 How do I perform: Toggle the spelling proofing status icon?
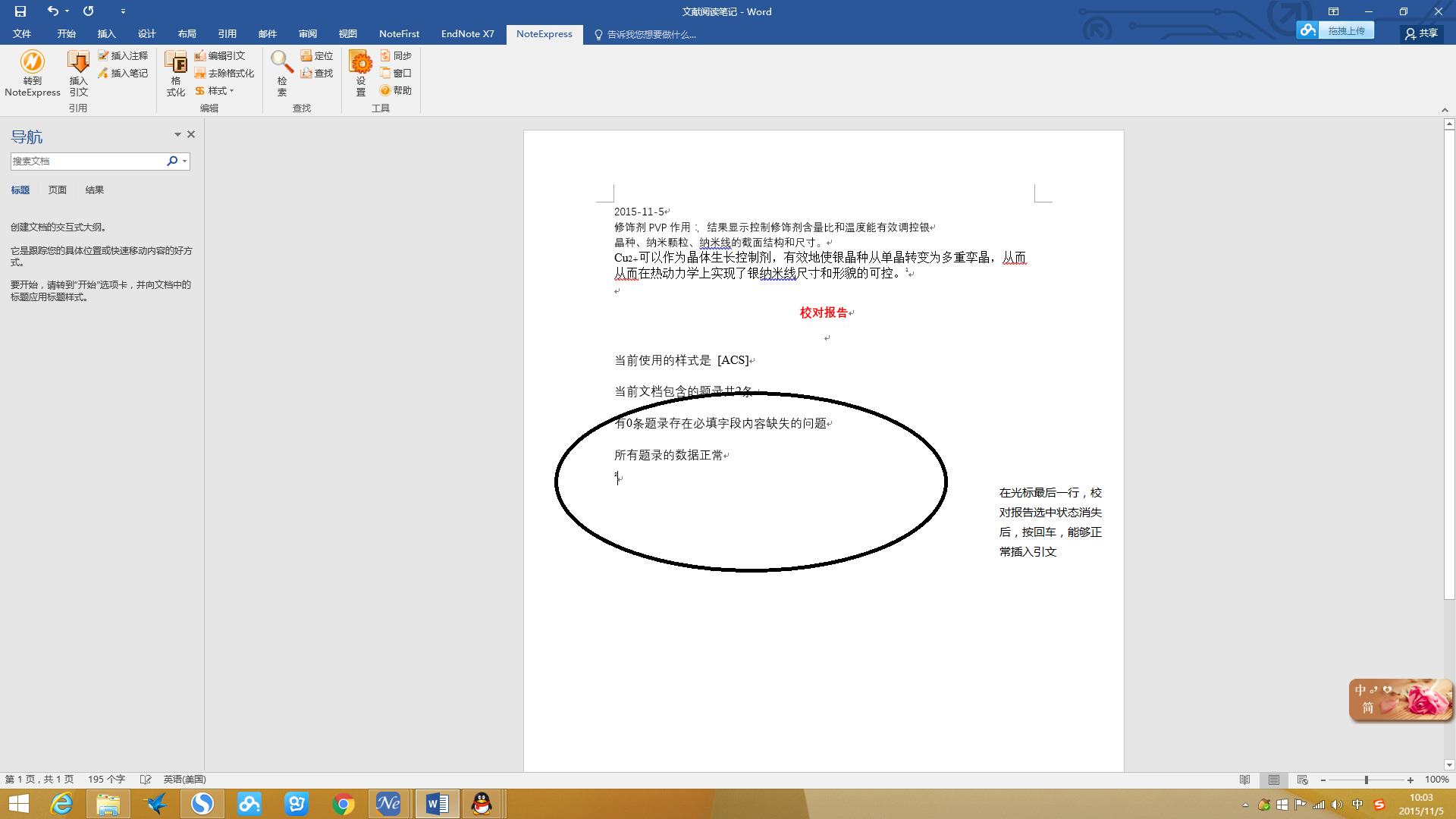click(146, 780)
